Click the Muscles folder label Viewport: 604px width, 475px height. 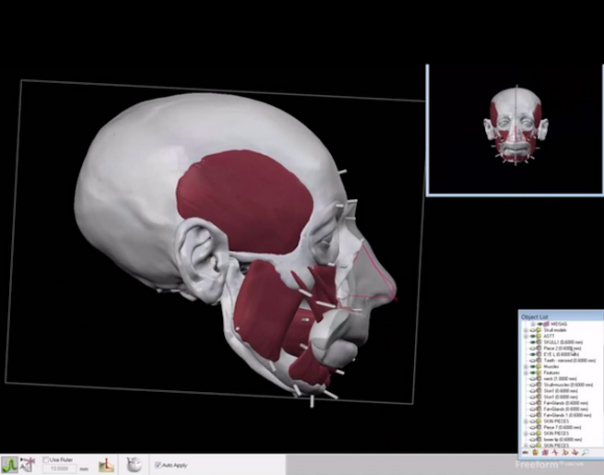pyautogui.click(x=551, y=366)
